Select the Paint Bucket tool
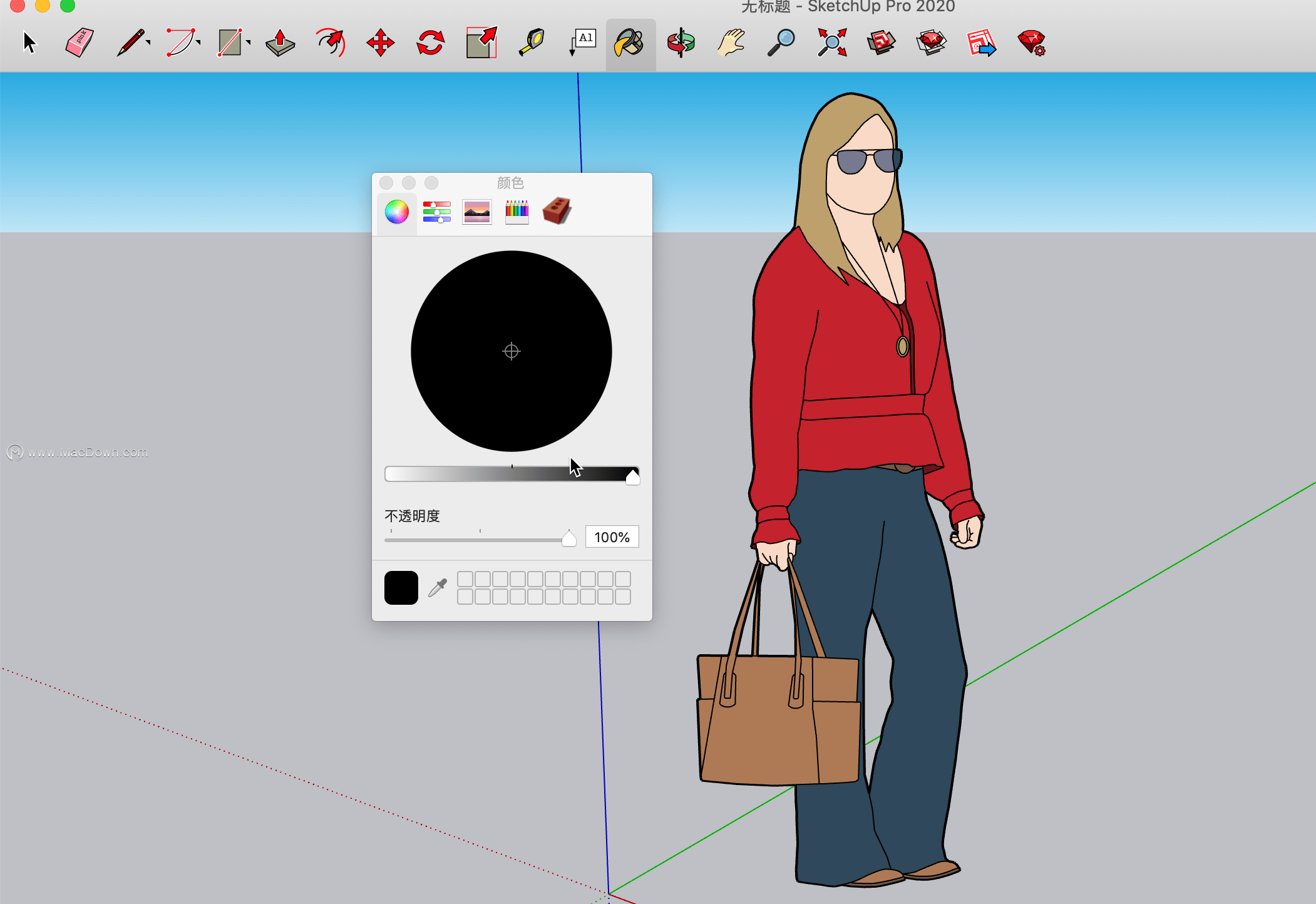 (630, 43)
